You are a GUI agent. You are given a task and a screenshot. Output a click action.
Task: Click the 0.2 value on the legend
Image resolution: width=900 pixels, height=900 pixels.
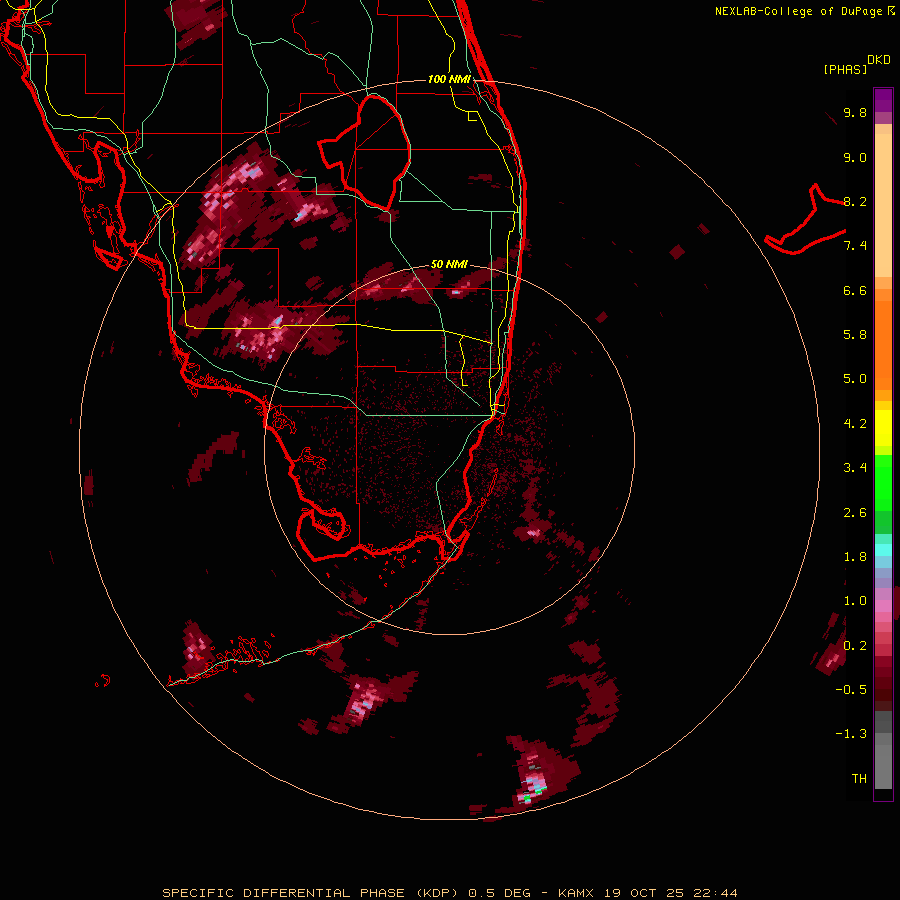[x=855, y=646]
